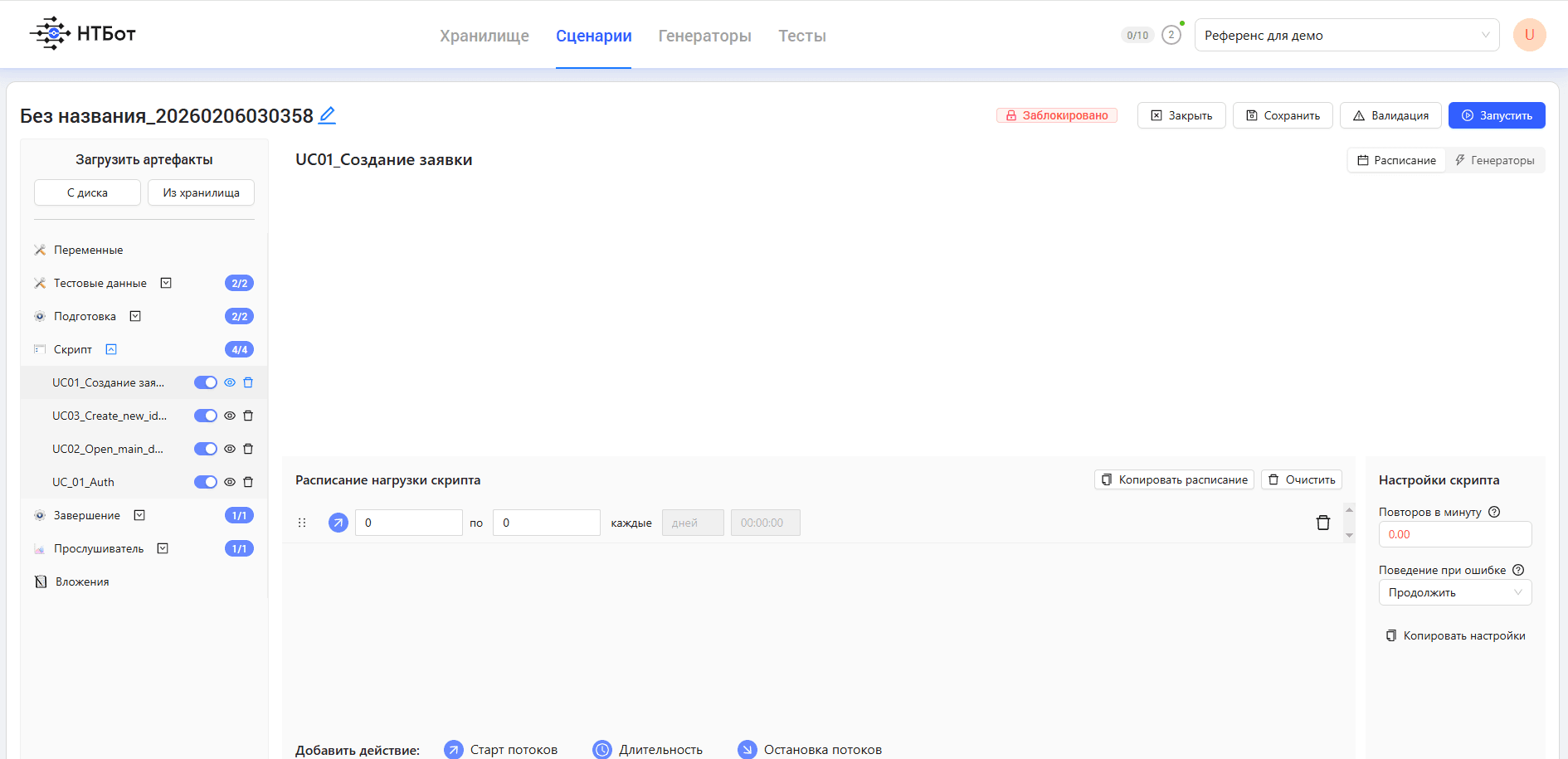Viewport: 1568px width, 759px height.
Task: Focus the schedule start value field
Action: pyautogui.click(x=409, y=523)
